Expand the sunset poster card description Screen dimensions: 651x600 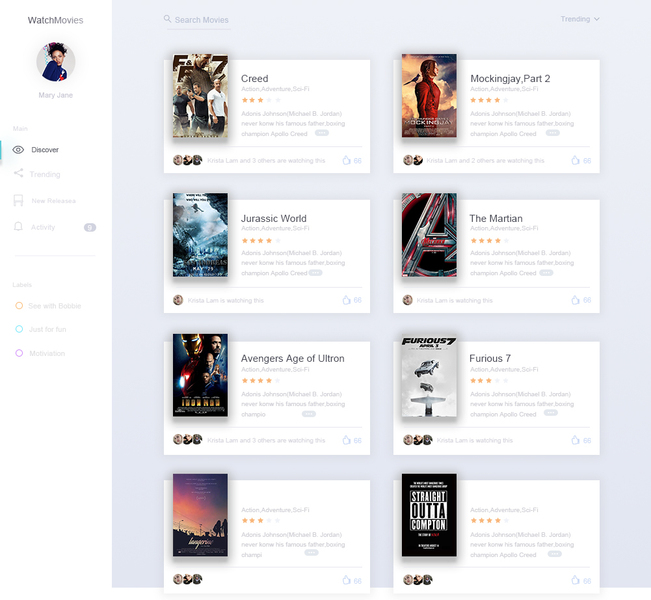click(311, 553)
